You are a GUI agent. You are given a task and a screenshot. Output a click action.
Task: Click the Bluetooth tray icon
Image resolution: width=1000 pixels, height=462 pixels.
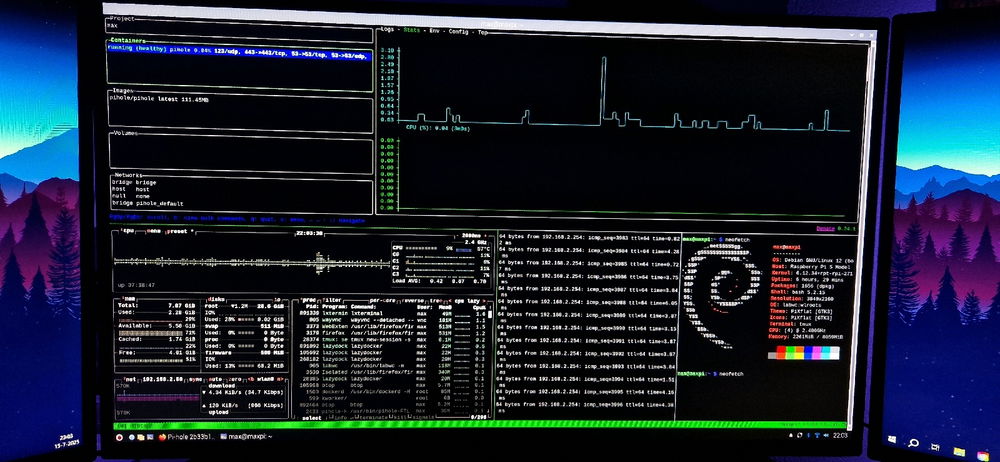pyautogui.click(x=809, y=435)
